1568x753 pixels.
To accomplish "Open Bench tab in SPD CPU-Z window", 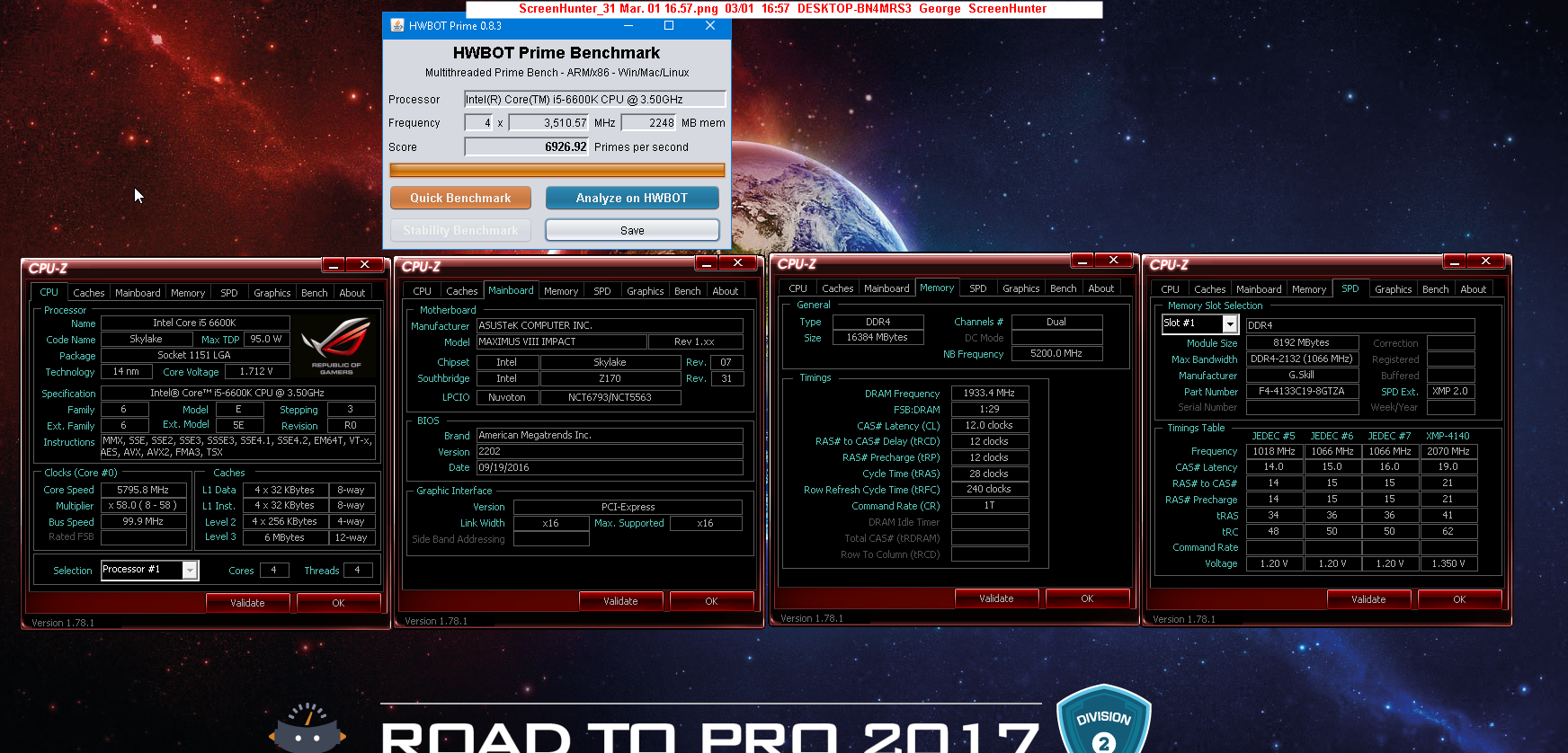I will click(1436, 289).
